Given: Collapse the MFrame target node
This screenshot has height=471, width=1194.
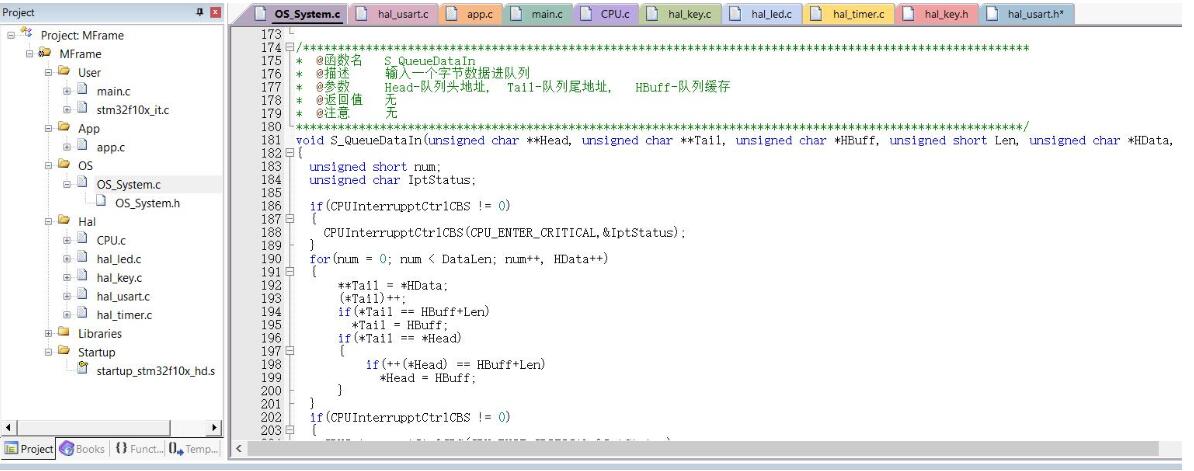Looking at the screenshot, I should tap(29, 53).
